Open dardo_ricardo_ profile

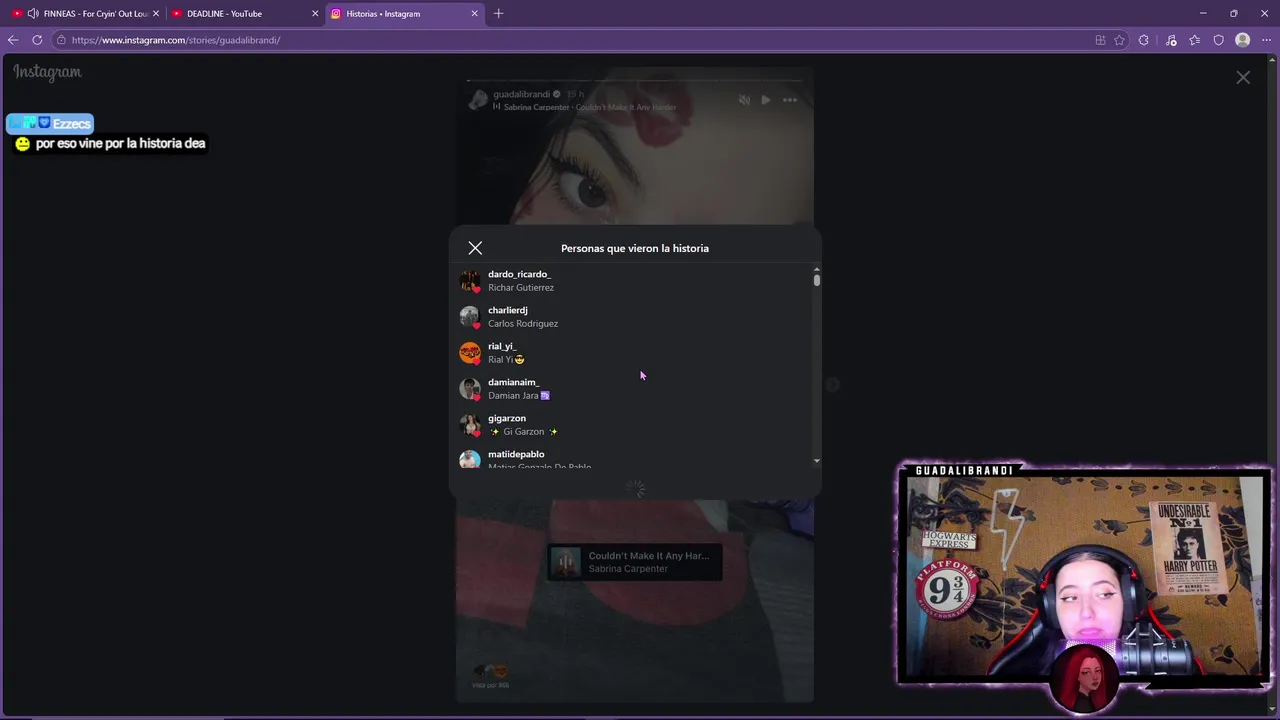519,274
